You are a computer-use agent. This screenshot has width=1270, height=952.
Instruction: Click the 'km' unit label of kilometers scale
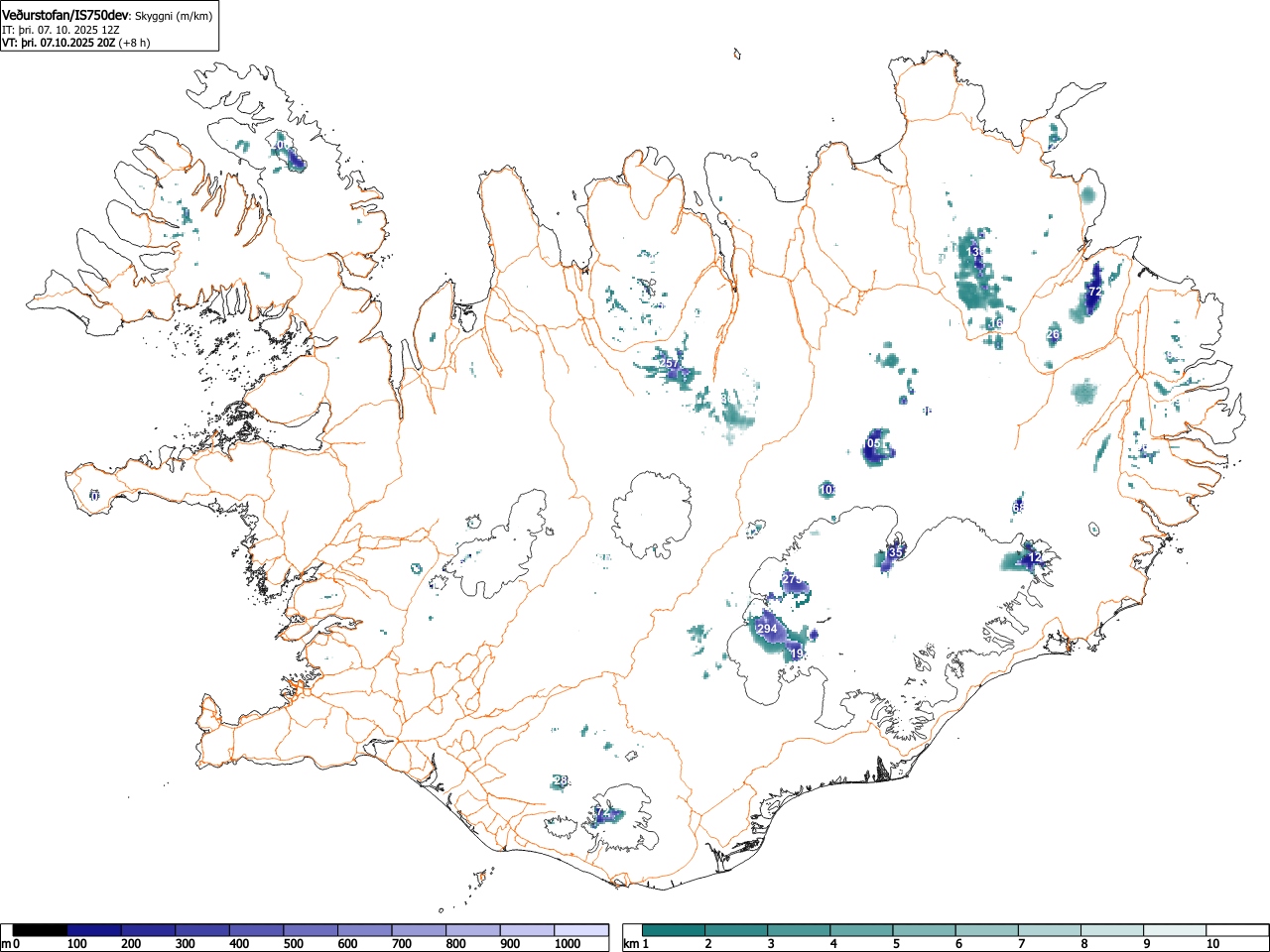coord(631,944)
